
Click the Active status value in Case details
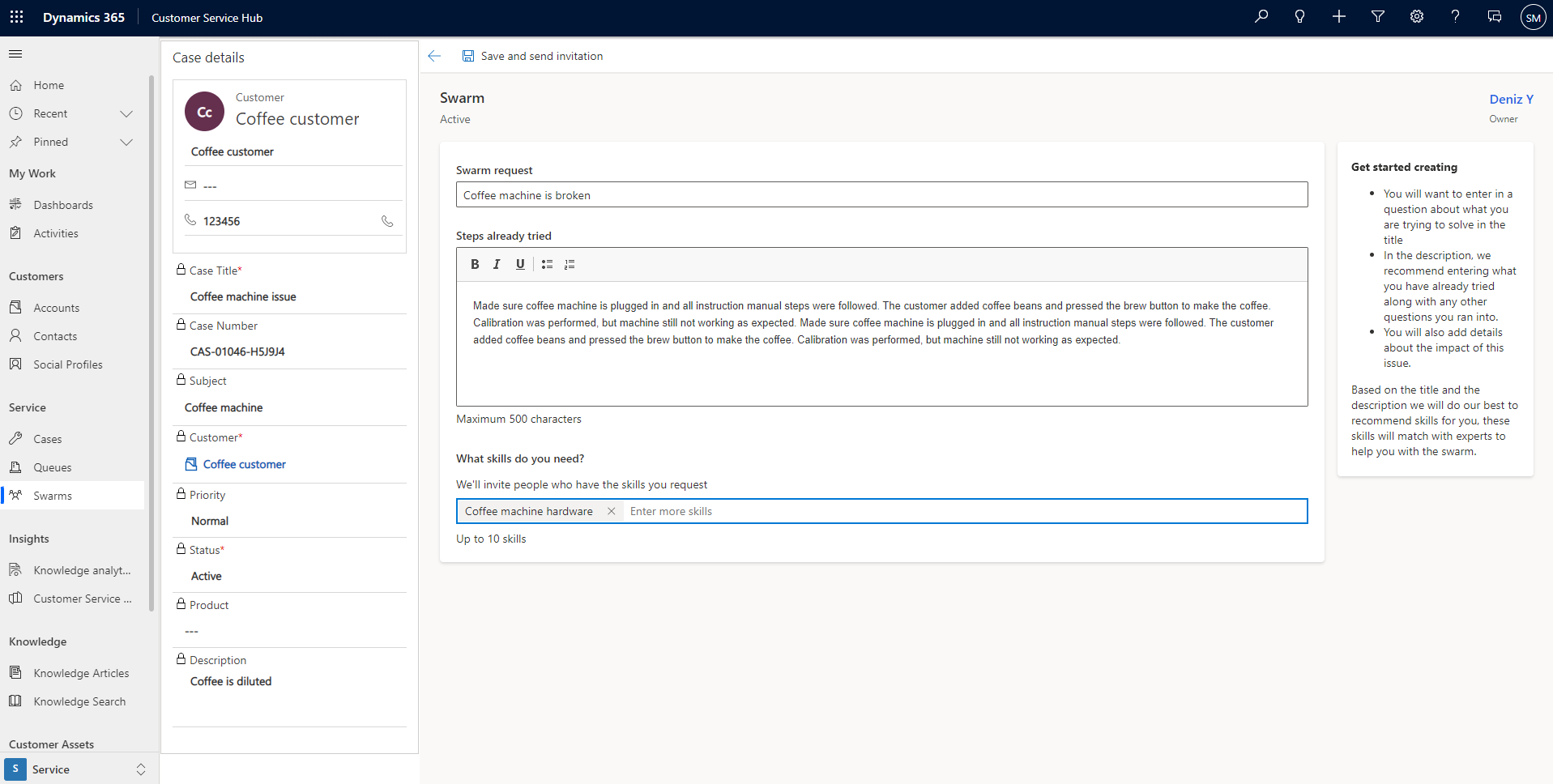(x=207, y=576)
